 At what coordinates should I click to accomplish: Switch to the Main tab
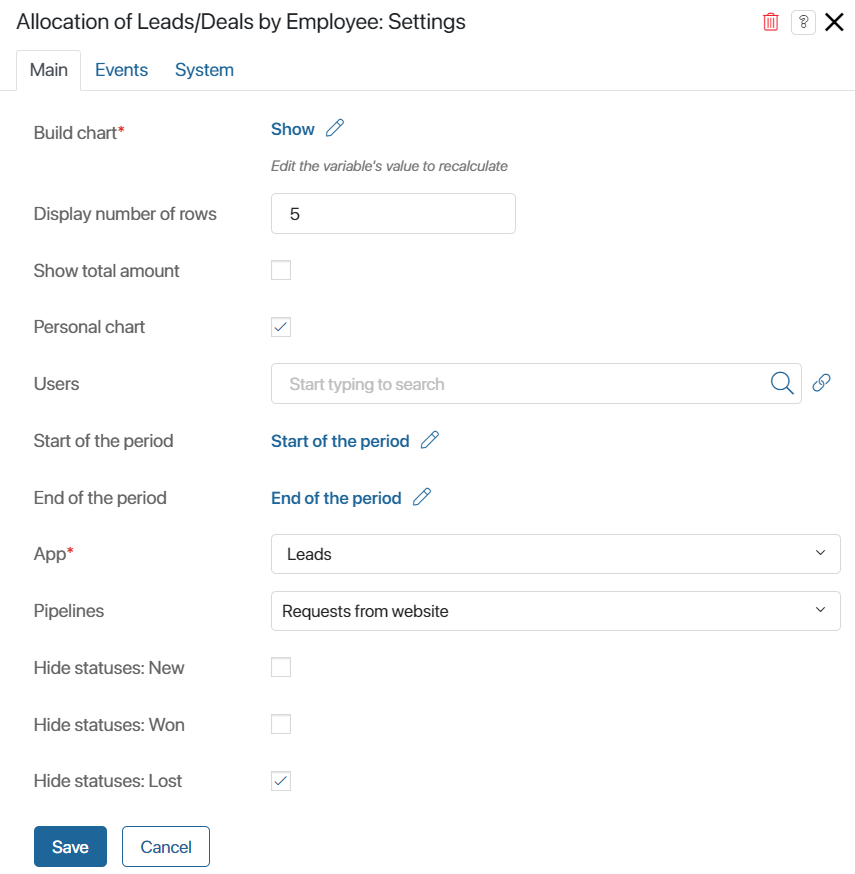coord(48,70)
